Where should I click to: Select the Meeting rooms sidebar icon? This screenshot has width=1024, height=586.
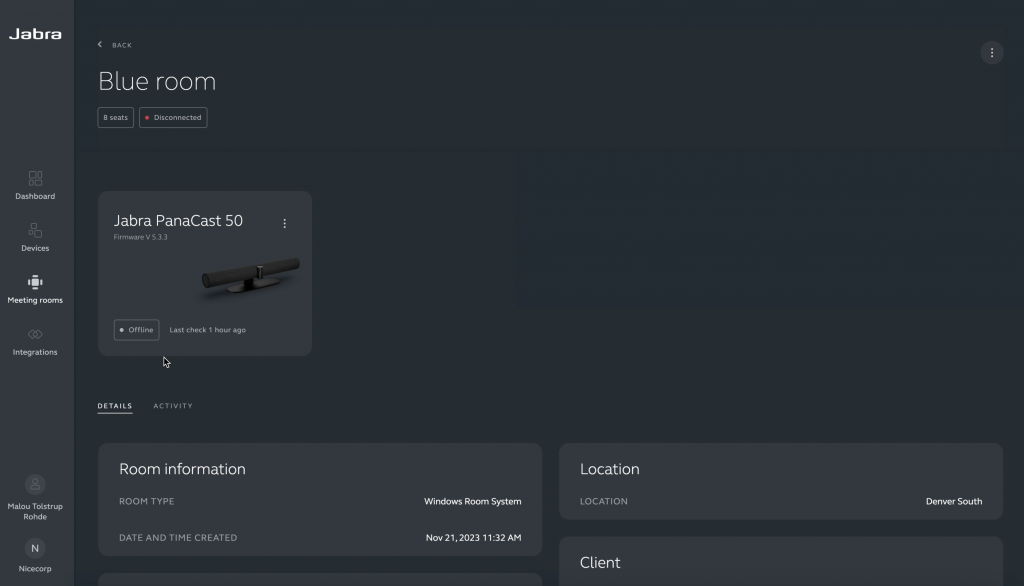click(x=35, y=282)
